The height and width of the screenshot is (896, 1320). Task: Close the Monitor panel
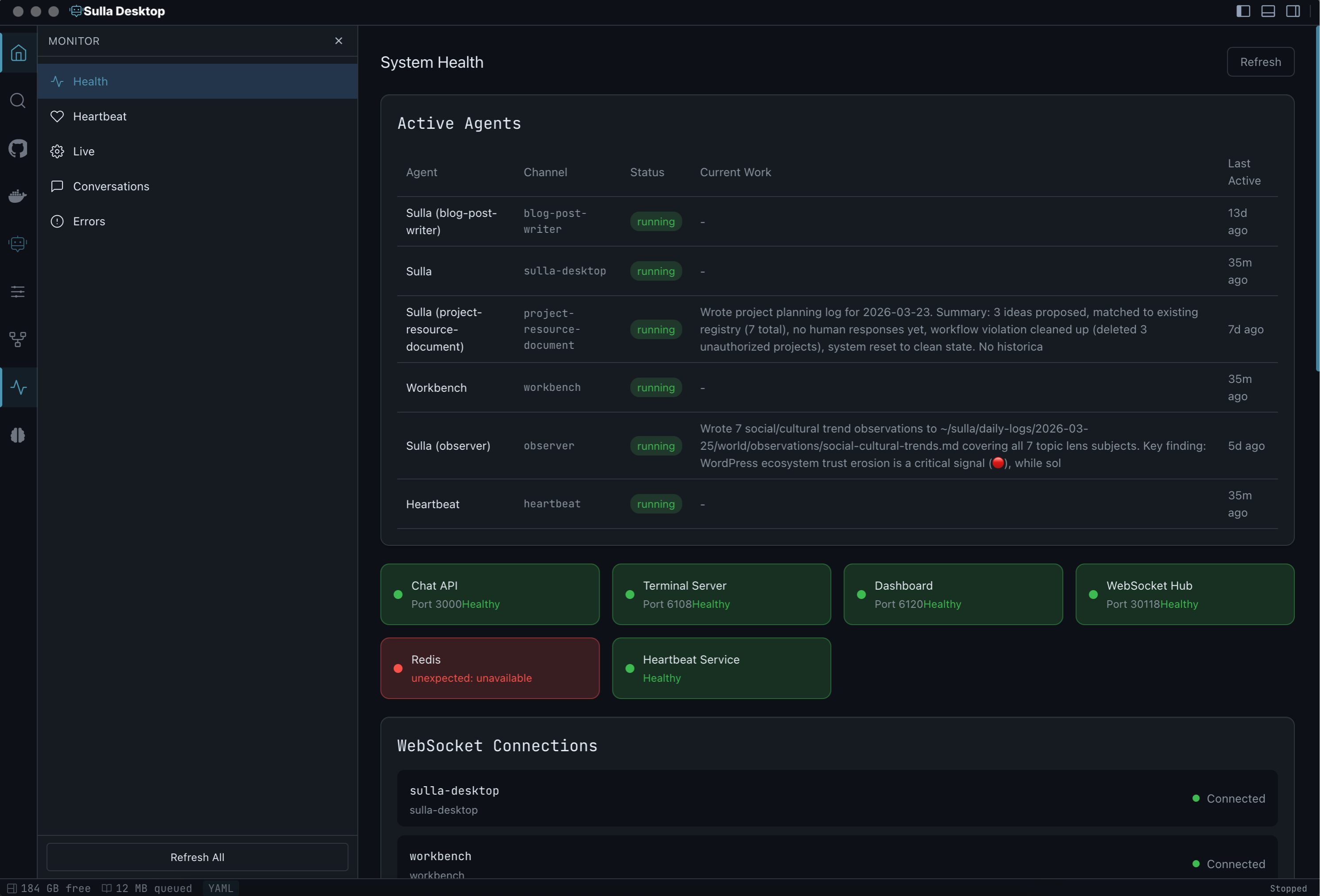(338, 41)
